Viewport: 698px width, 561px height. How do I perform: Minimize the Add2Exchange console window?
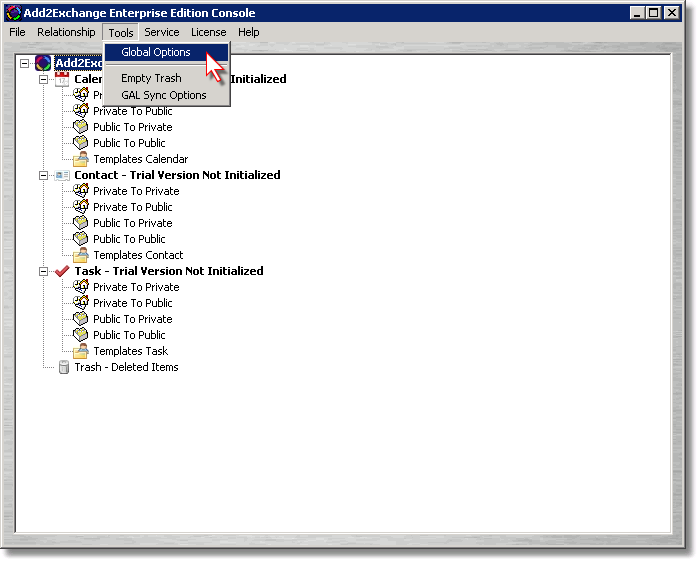point(637,13)
